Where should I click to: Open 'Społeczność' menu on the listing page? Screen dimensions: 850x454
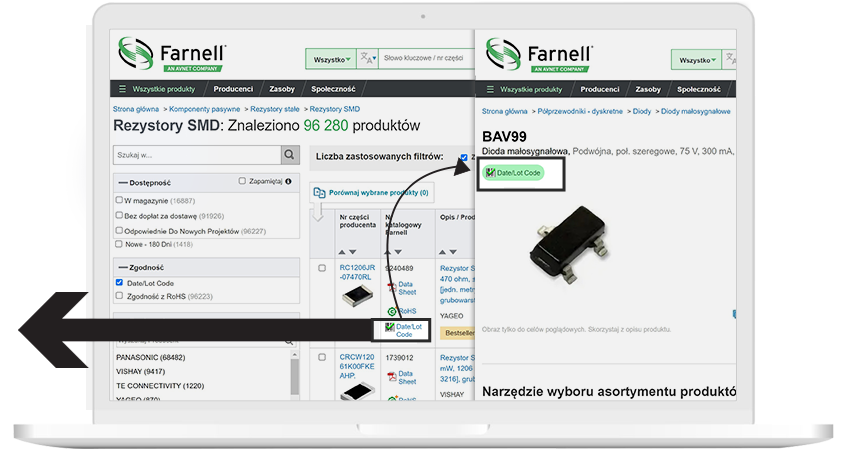coord(333,89)
